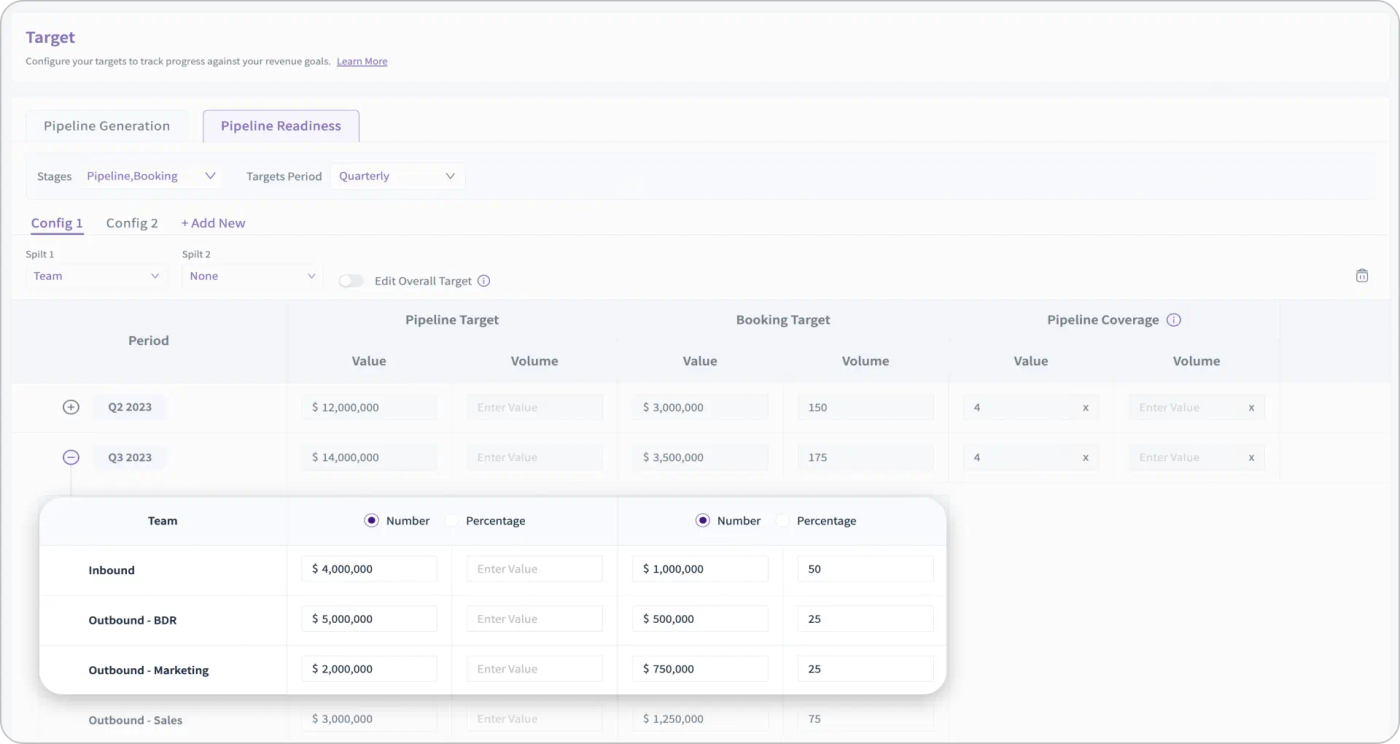
Task: Click the Outbound - Sales team label
Action: (x=135, y=720)
